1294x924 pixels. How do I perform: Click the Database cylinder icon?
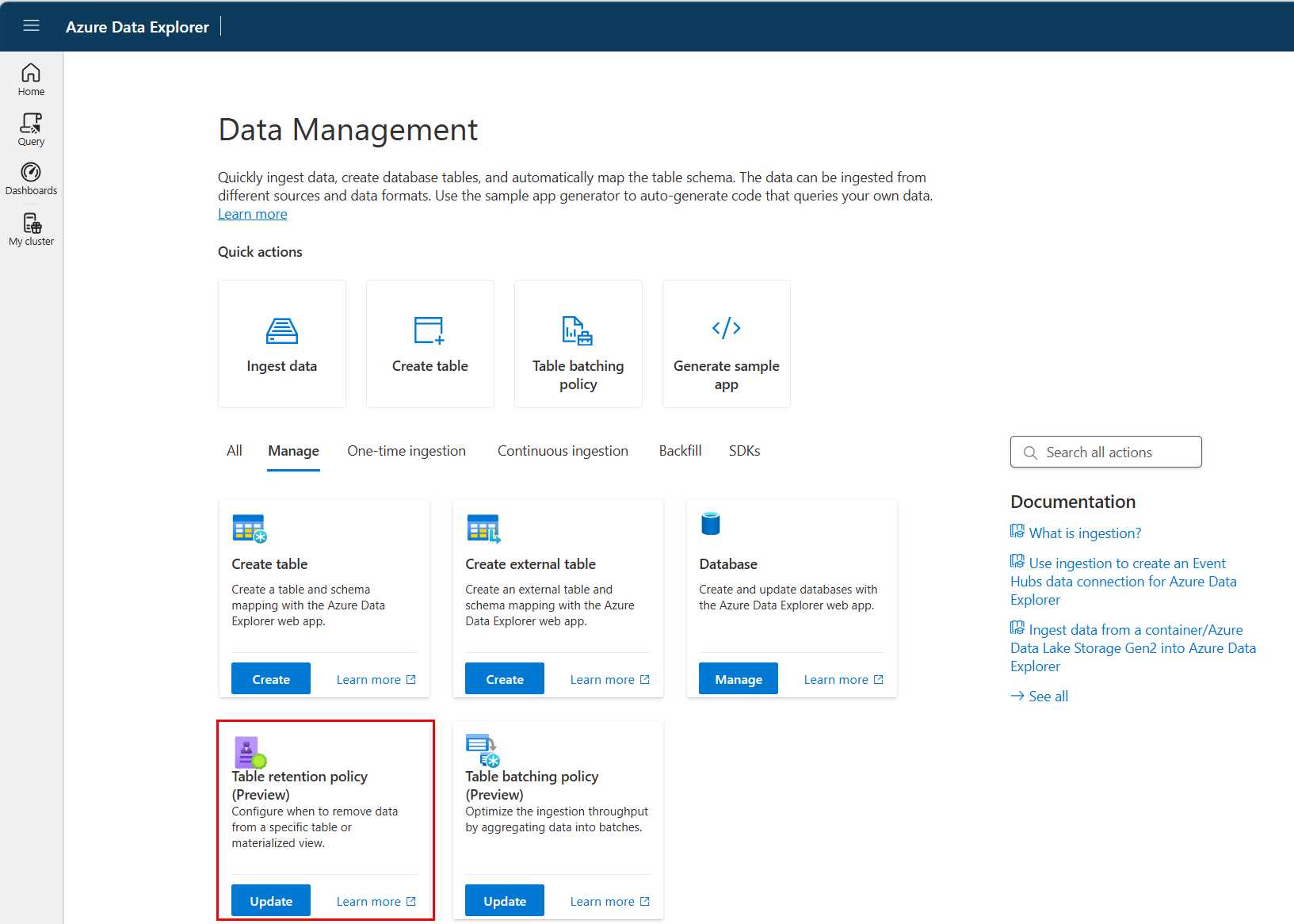pos(711,524)
